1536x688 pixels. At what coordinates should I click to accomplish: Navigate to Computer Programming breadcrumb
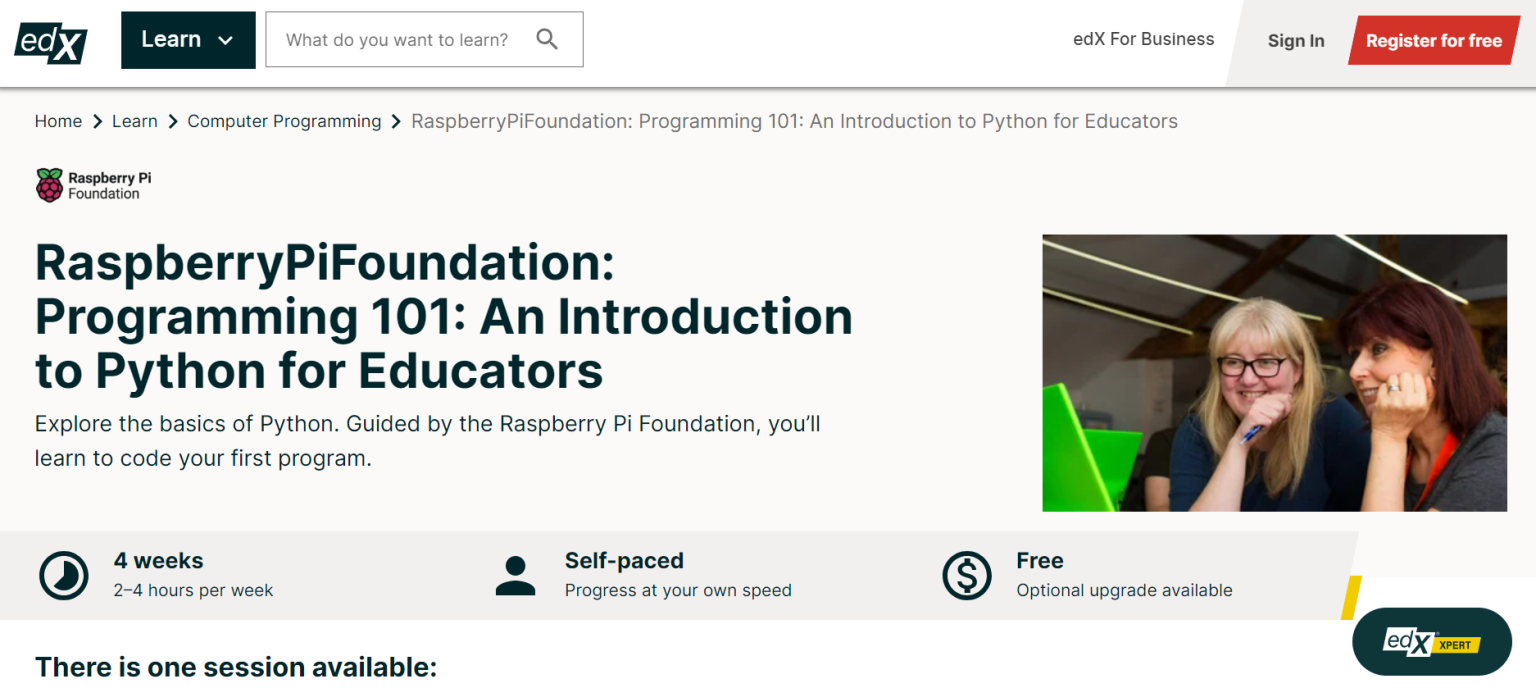(284, 122)
